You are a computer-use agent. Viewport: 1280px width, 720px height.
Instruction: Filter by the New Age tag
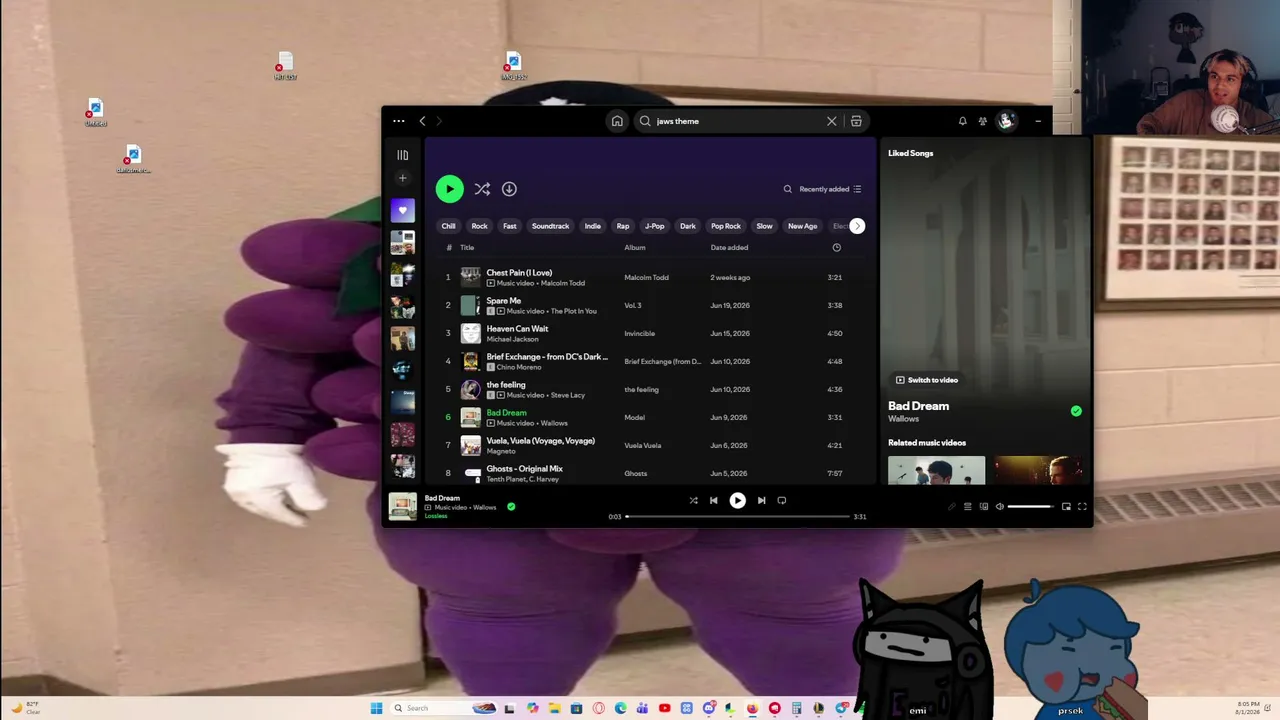point(803,226)
